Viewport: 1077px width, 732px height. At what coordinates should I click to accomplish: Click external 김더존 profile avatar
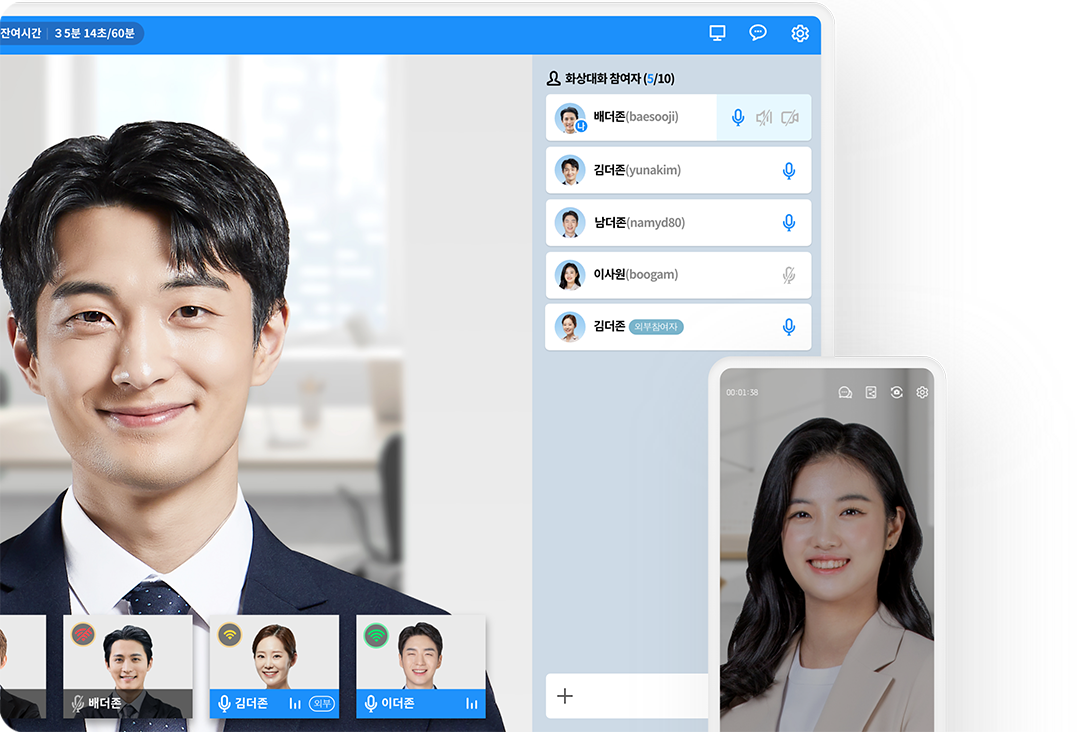(x=570, y=327)
